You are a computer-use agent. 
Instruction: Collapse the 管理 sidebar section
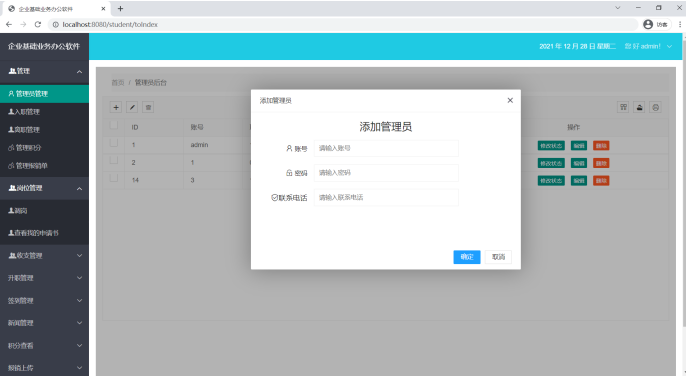[44, 71]
